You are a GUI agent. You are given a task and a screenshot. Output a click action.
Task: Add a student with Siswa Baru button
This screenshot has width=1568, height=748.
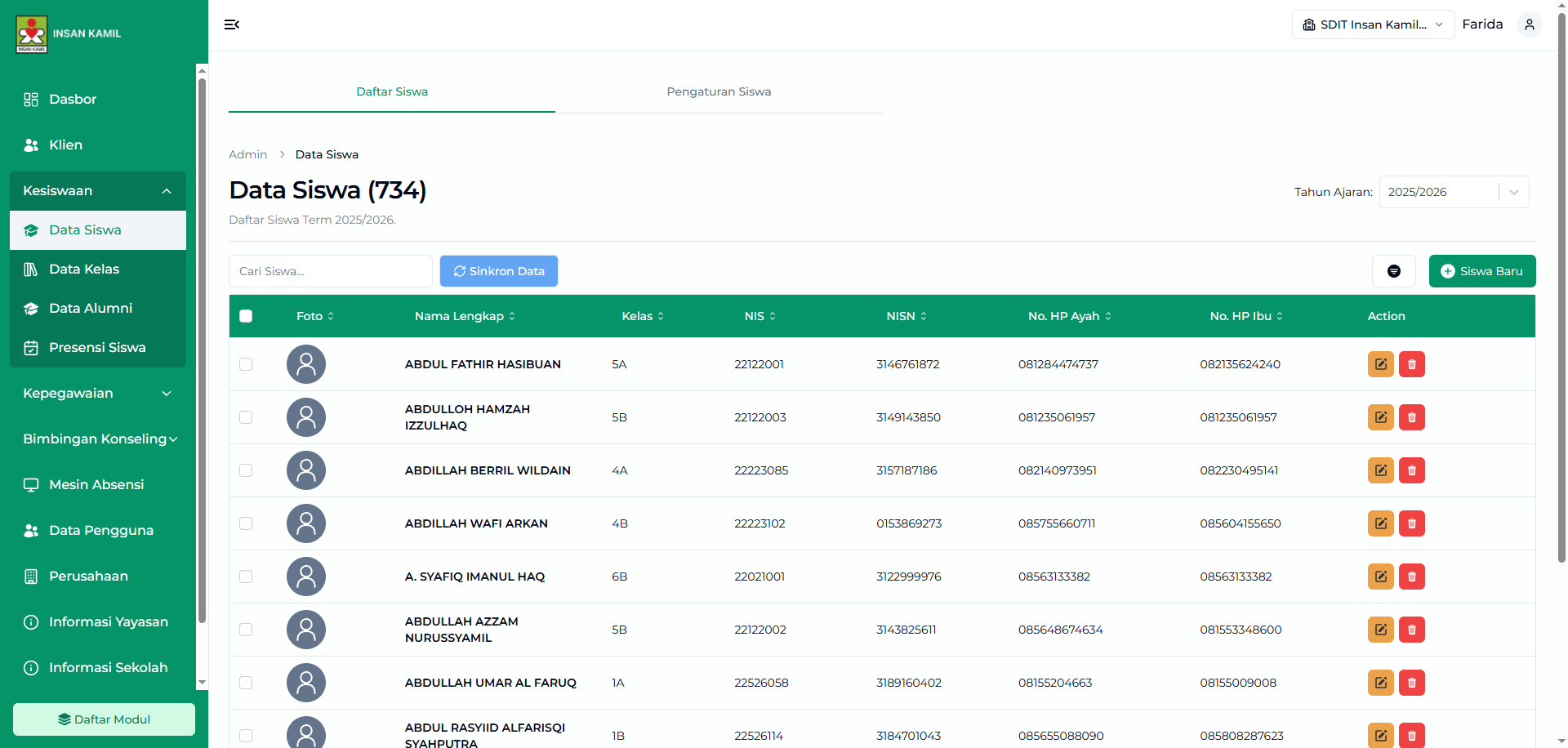pyautogui.click(x=1481, y=271)
